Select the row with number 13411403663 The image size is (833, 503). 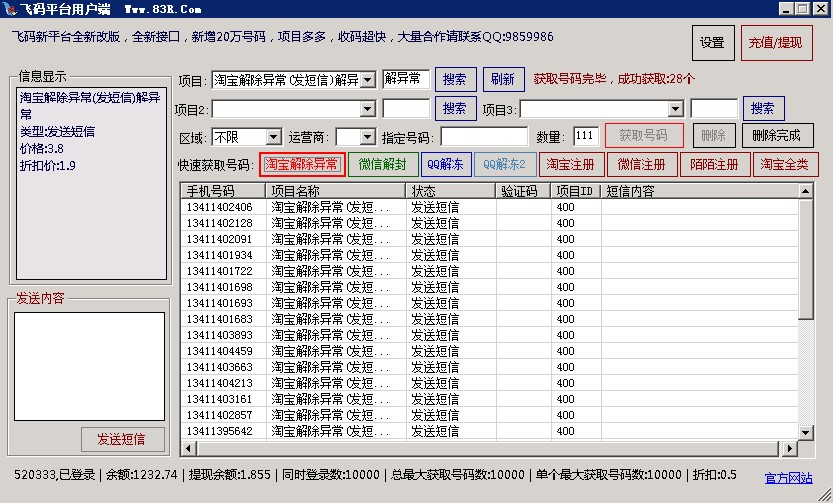pos(489,366)
